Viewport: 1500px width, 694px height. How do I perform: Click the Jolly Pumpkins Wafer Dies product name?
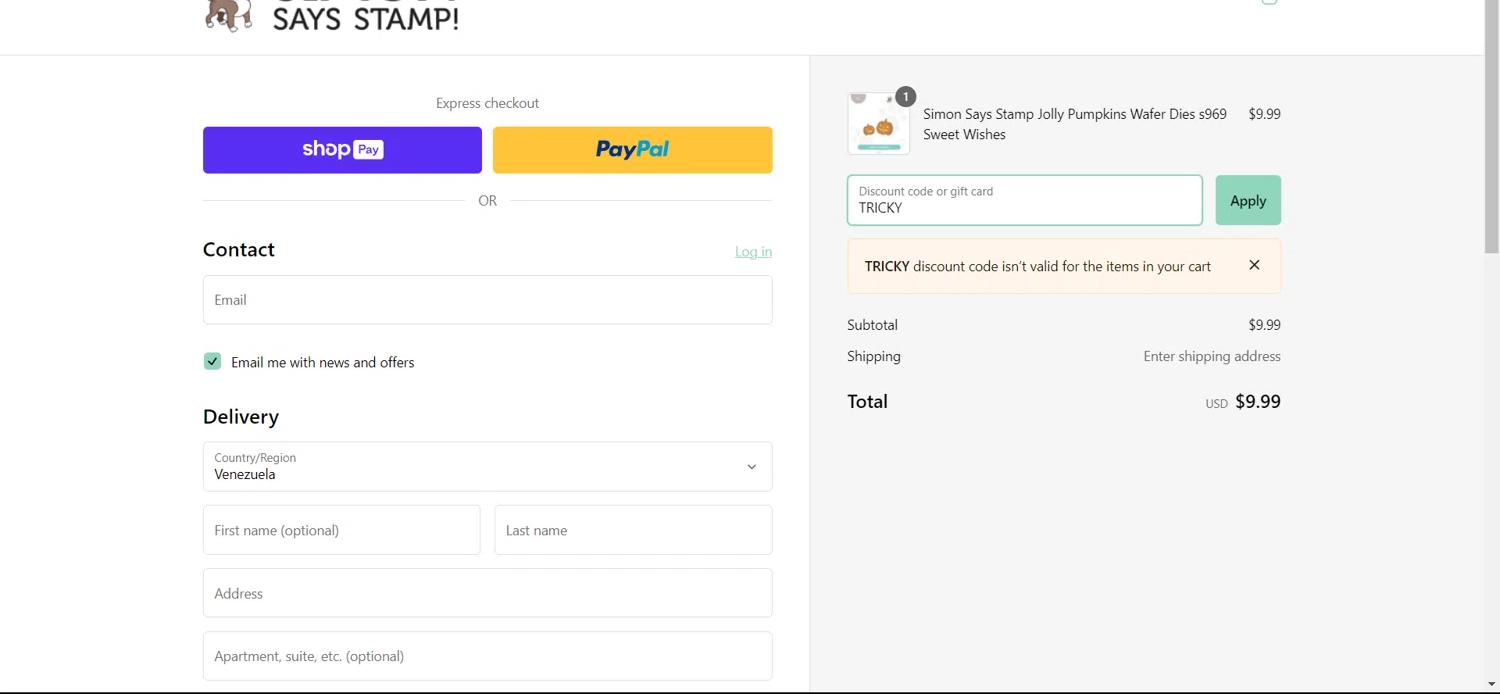(x=1075, y=124)
